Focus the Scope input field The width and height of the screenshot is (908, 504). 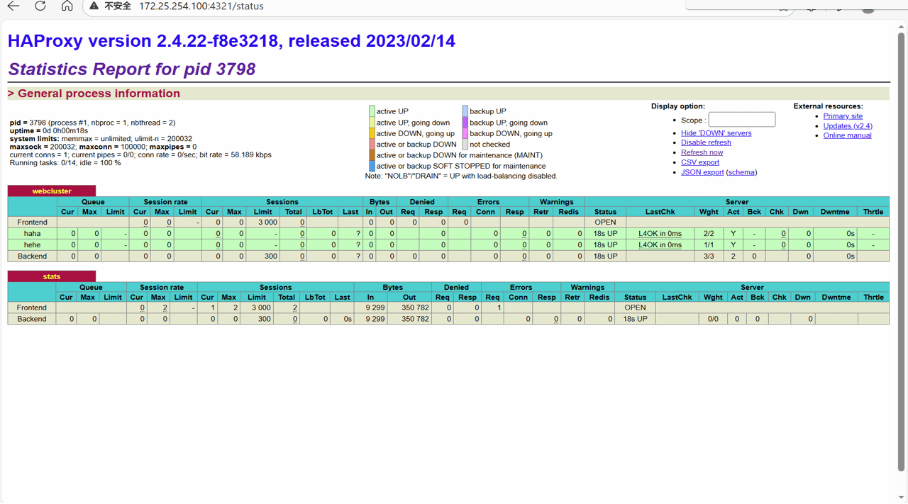point(742,120)
